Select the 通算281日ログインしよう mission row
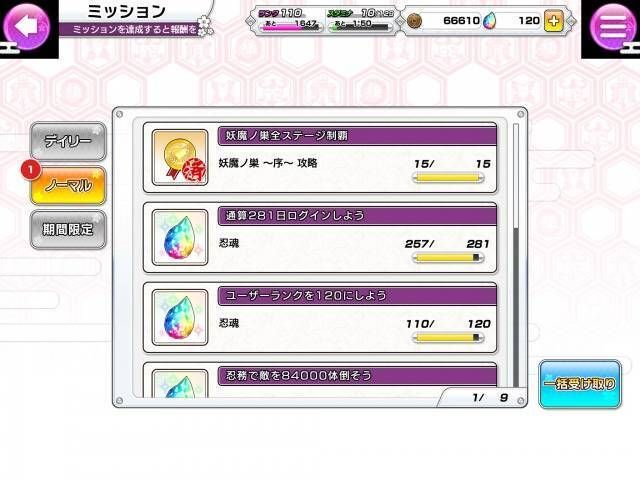This screenshot has height=480, width=640. click(x=320, y=238)
